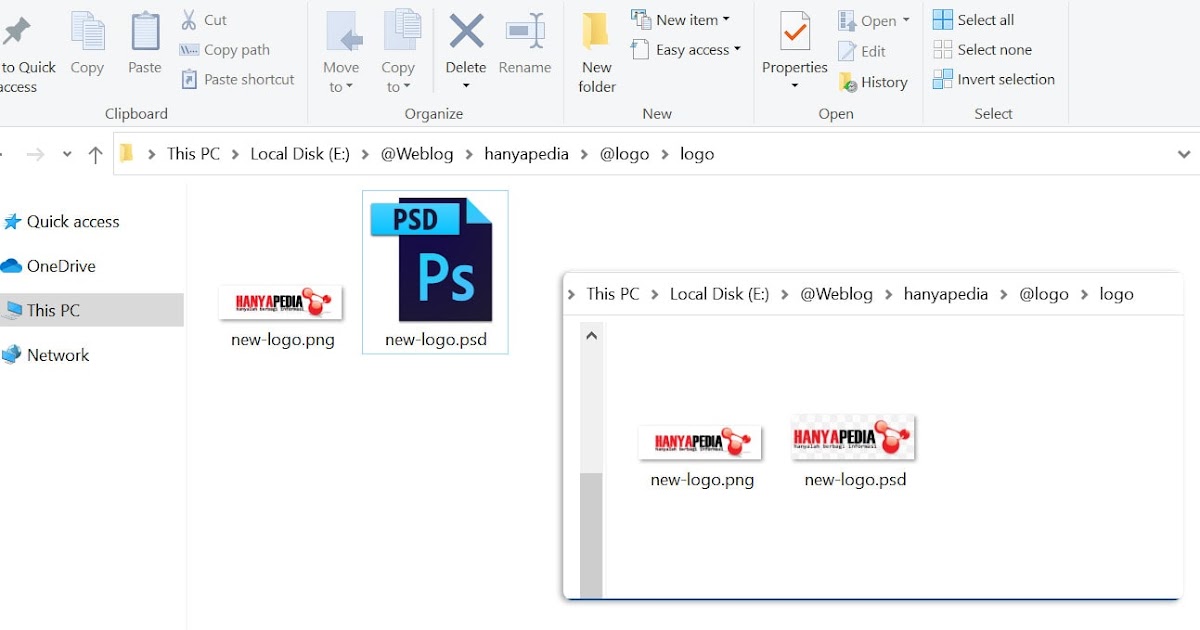Click @Weblog in the inset window breadcrumb

tap(837, 294)
